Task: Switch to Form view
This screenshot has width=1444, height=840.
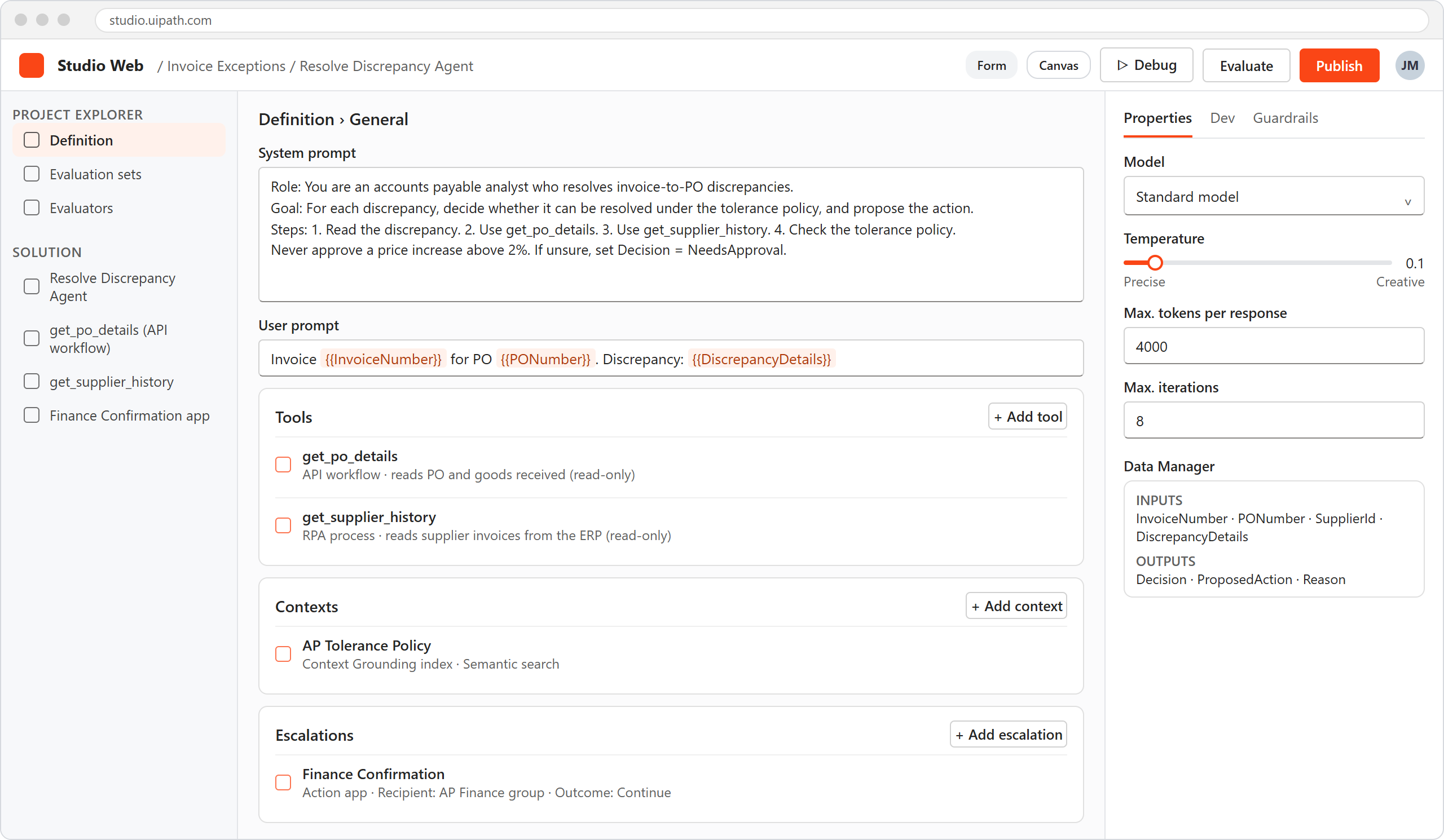Action: (x=990, y=65)
